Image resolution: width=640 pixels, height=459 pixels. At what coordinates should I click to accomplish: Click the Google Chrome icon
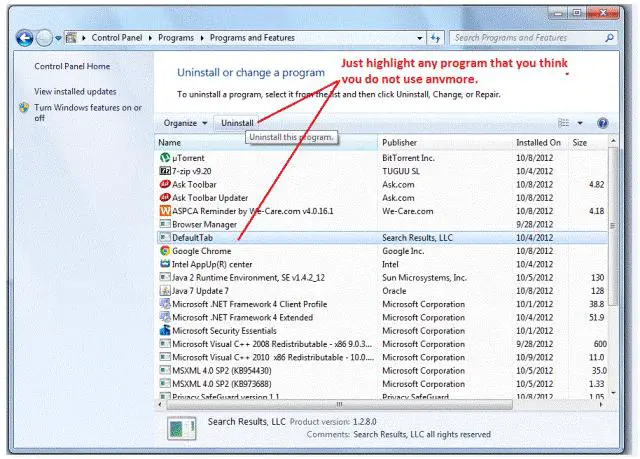(x=165, y=251)
